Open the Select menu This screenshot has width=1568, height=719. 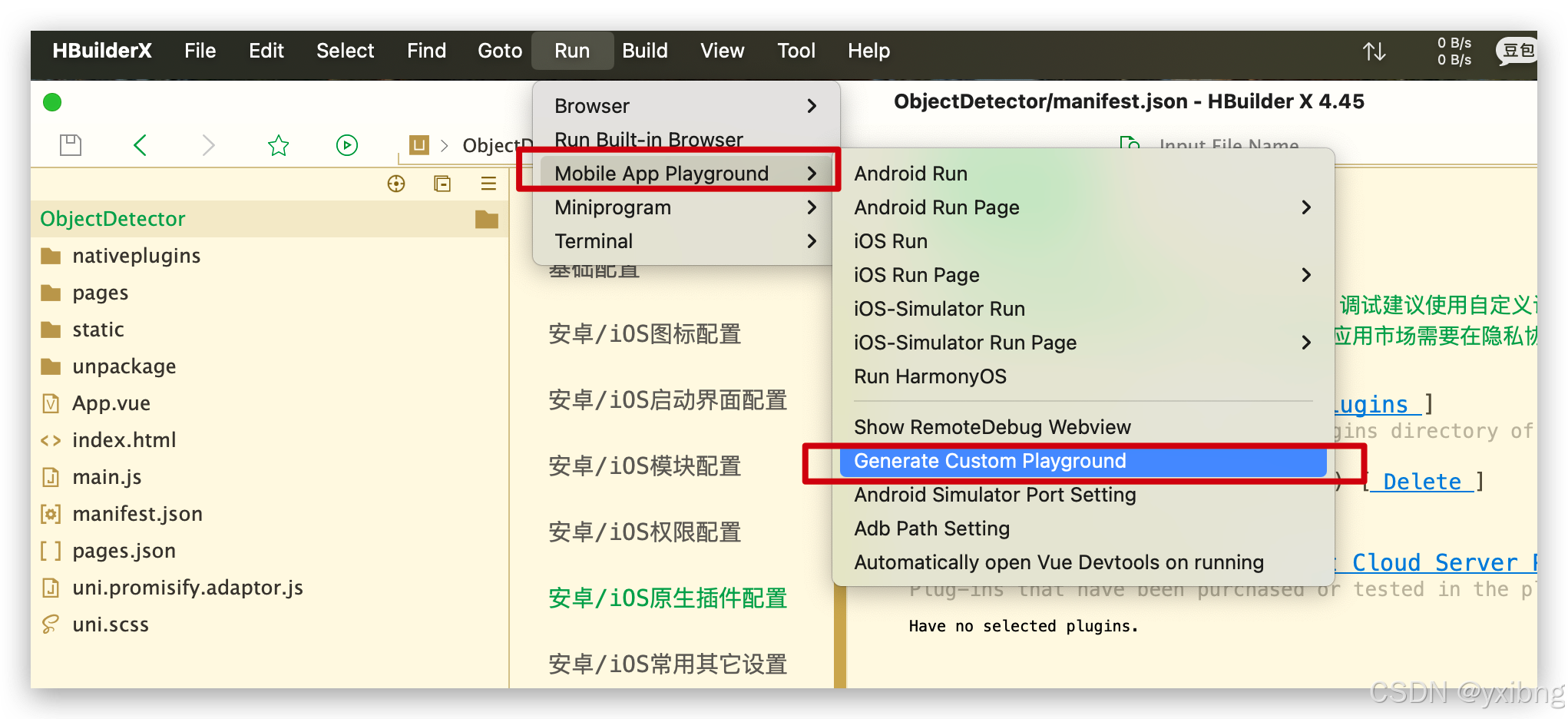[346, 51]
